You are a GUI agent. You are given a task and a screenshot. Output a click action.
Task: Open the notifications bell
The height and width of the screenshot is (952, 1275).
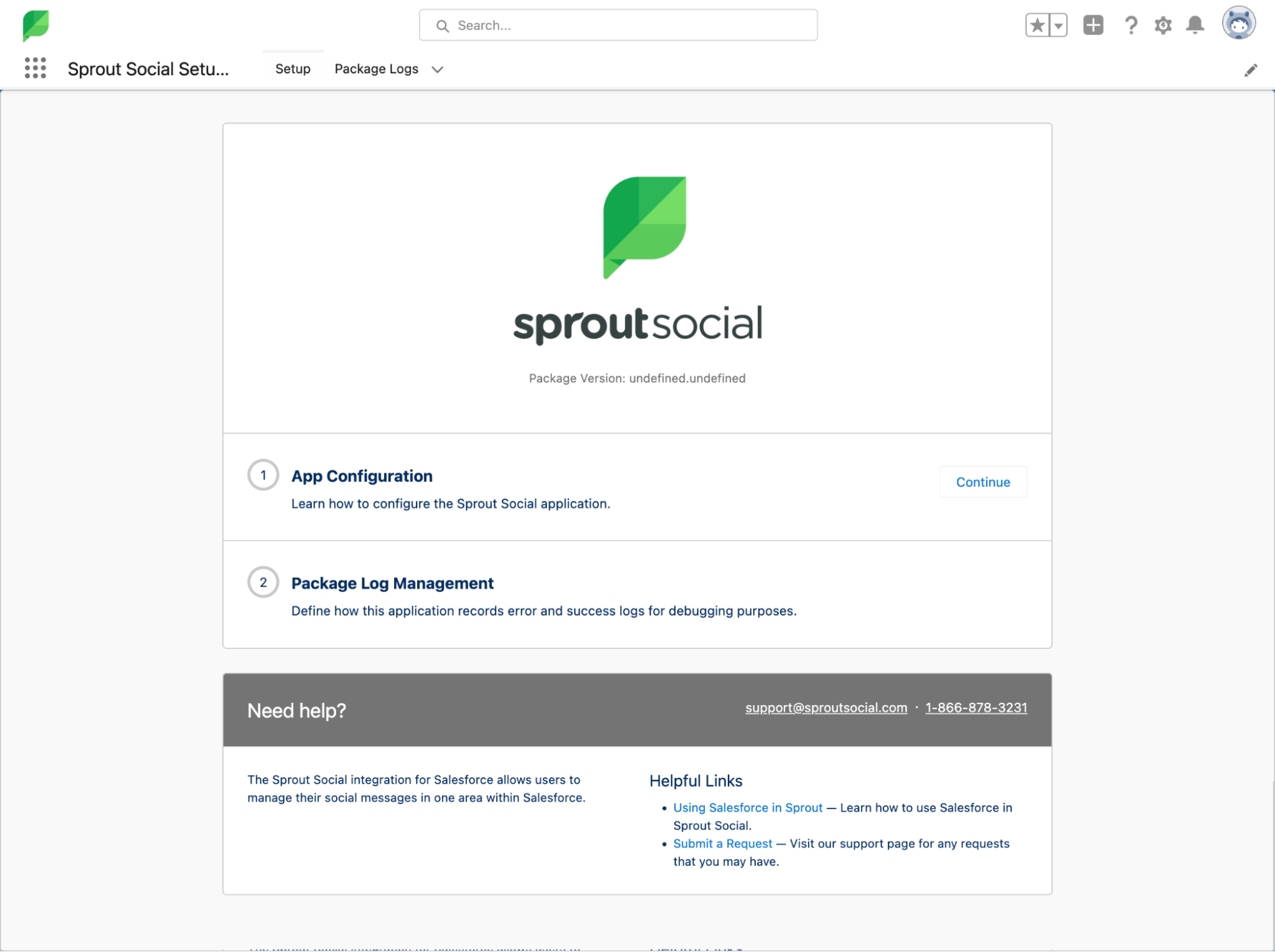coord(1195,26)
